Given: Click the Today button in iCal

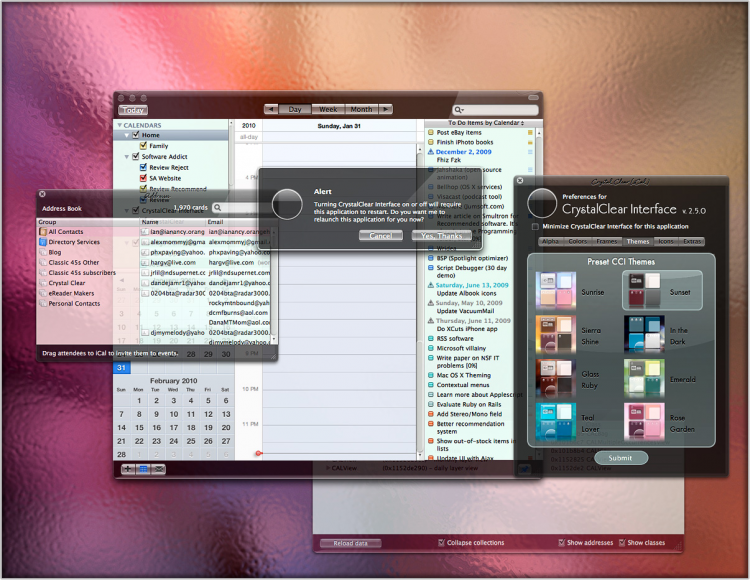Looking at the screenshot, I should click(133, 110).
